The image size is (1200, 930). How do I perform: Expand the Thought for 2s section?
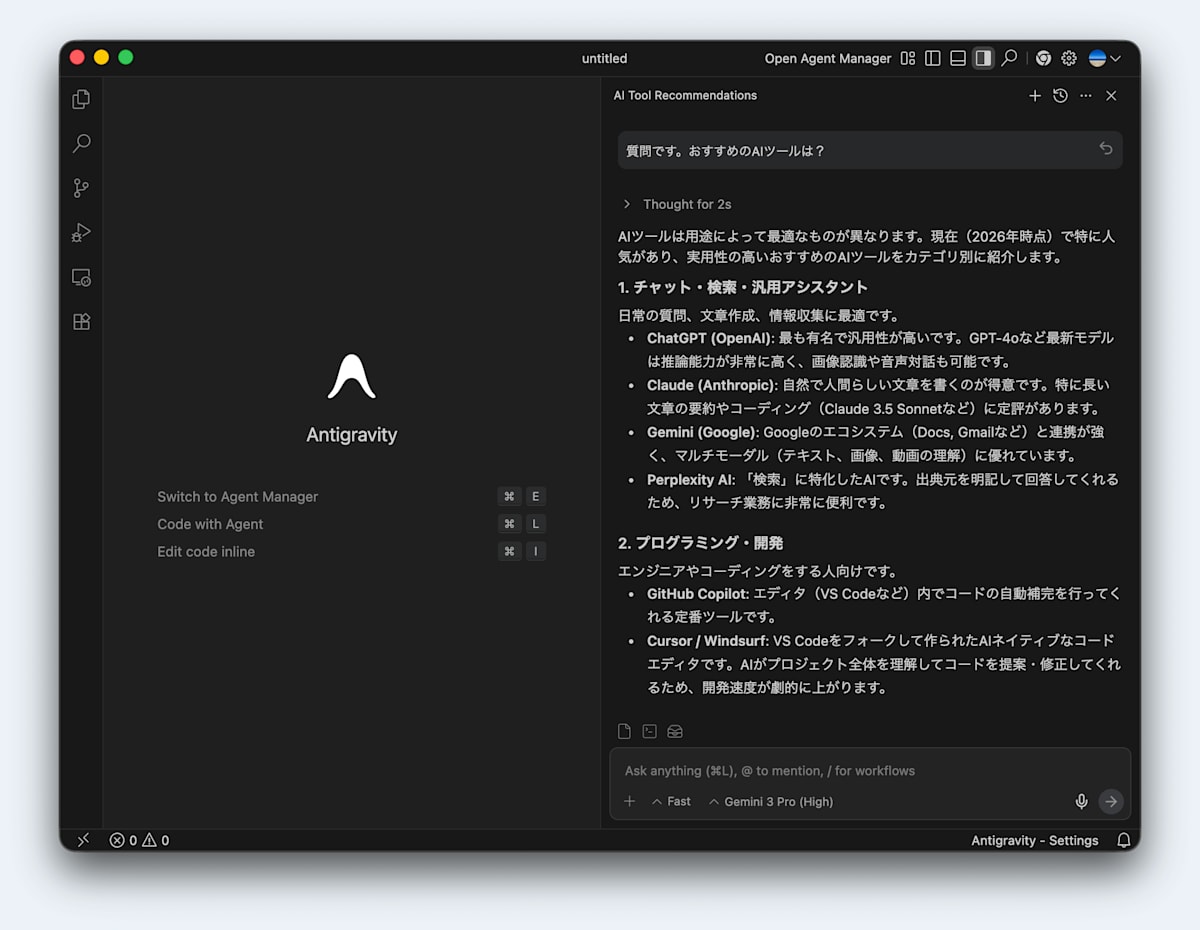coord(677,204)
